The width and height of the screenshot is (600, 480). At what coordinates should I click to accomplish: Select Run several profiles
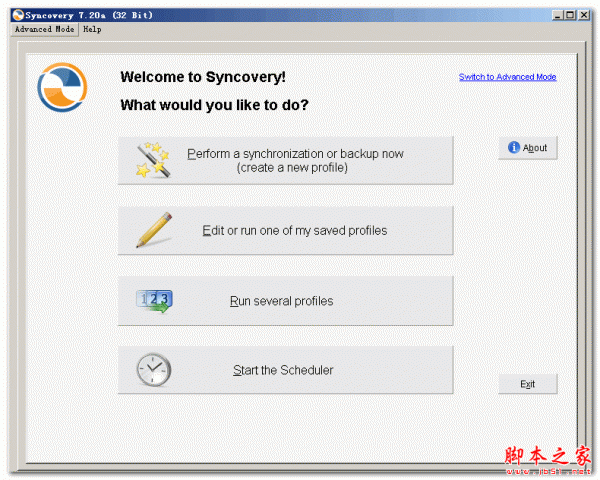pos(285,301)
